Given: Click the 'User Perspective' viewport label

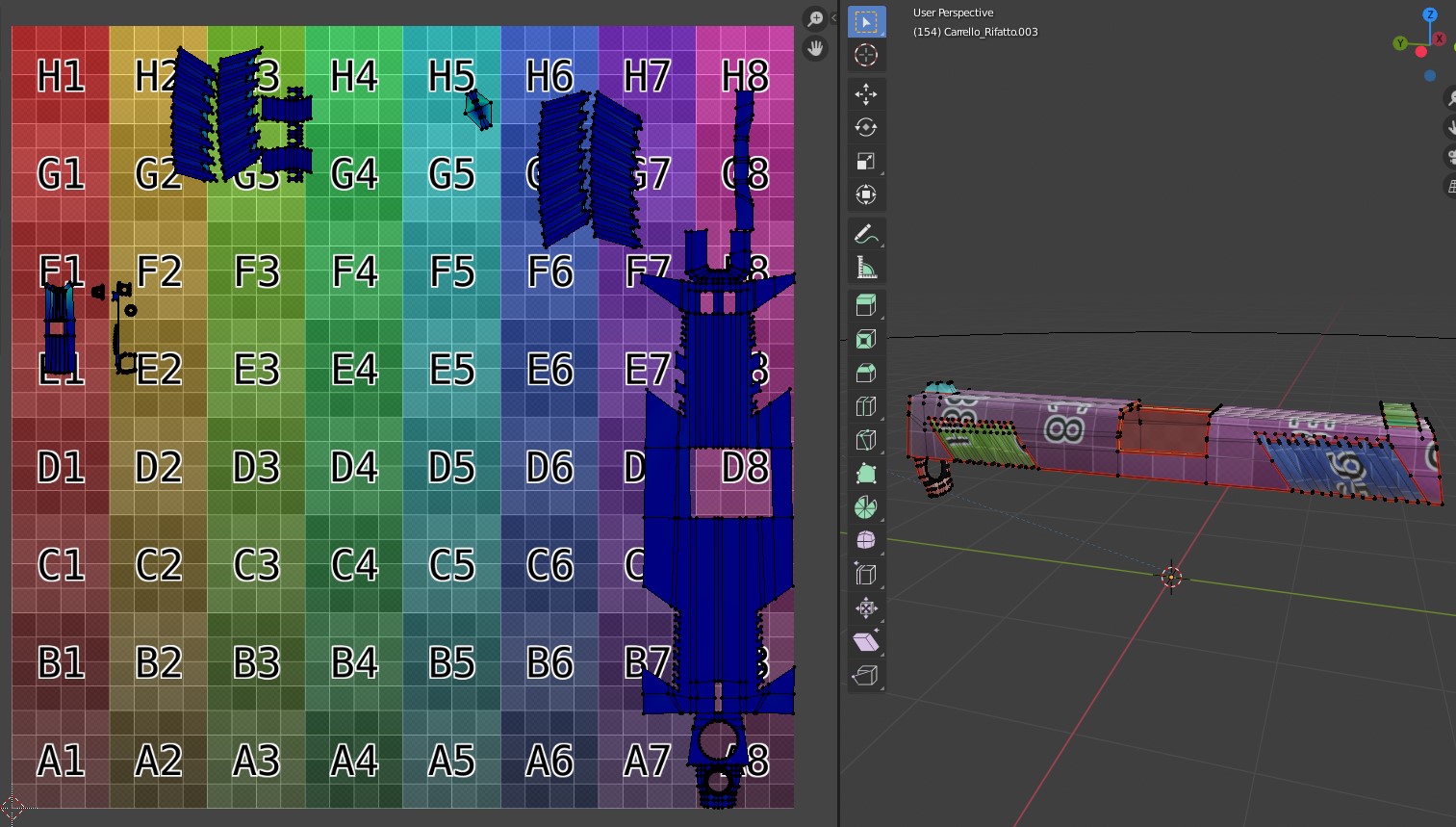Looking at the screenshot, I should (x=953, y=13).
